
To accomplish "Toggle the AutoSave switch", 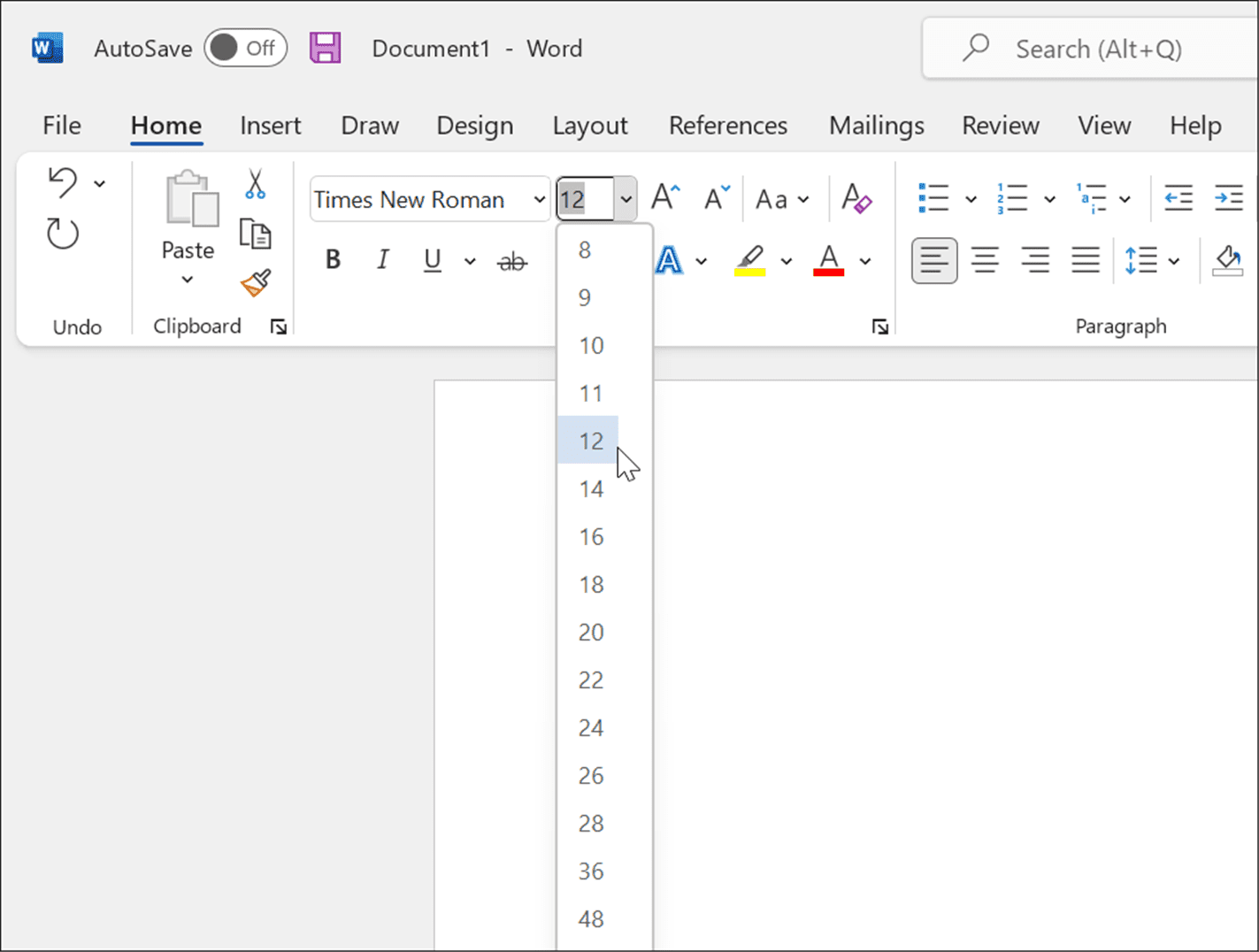I will [x=245, y=48].
